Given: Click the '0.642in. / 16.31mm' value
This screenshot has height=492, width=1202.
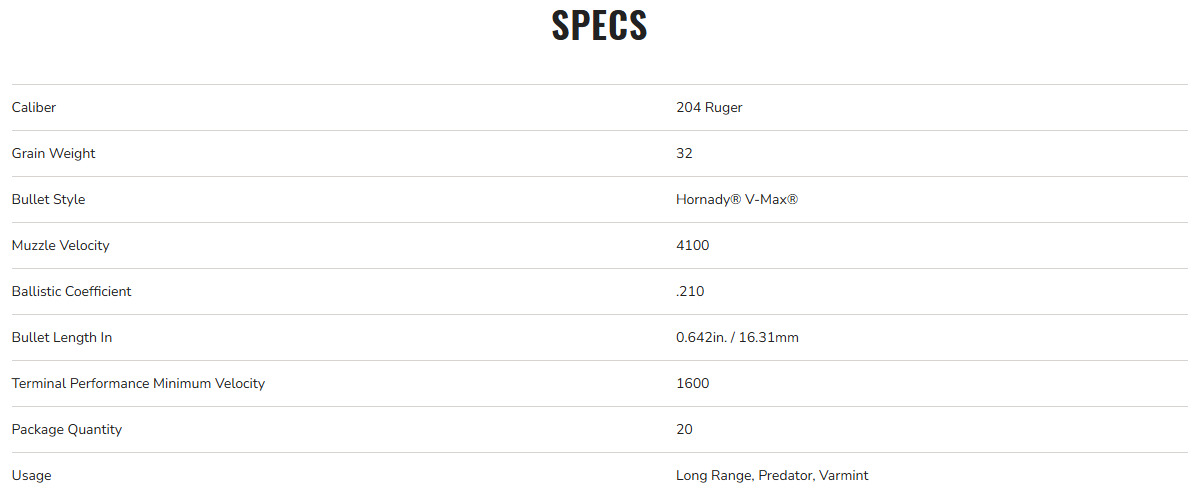Looking at the screenshot, I should tap(737, 337).
